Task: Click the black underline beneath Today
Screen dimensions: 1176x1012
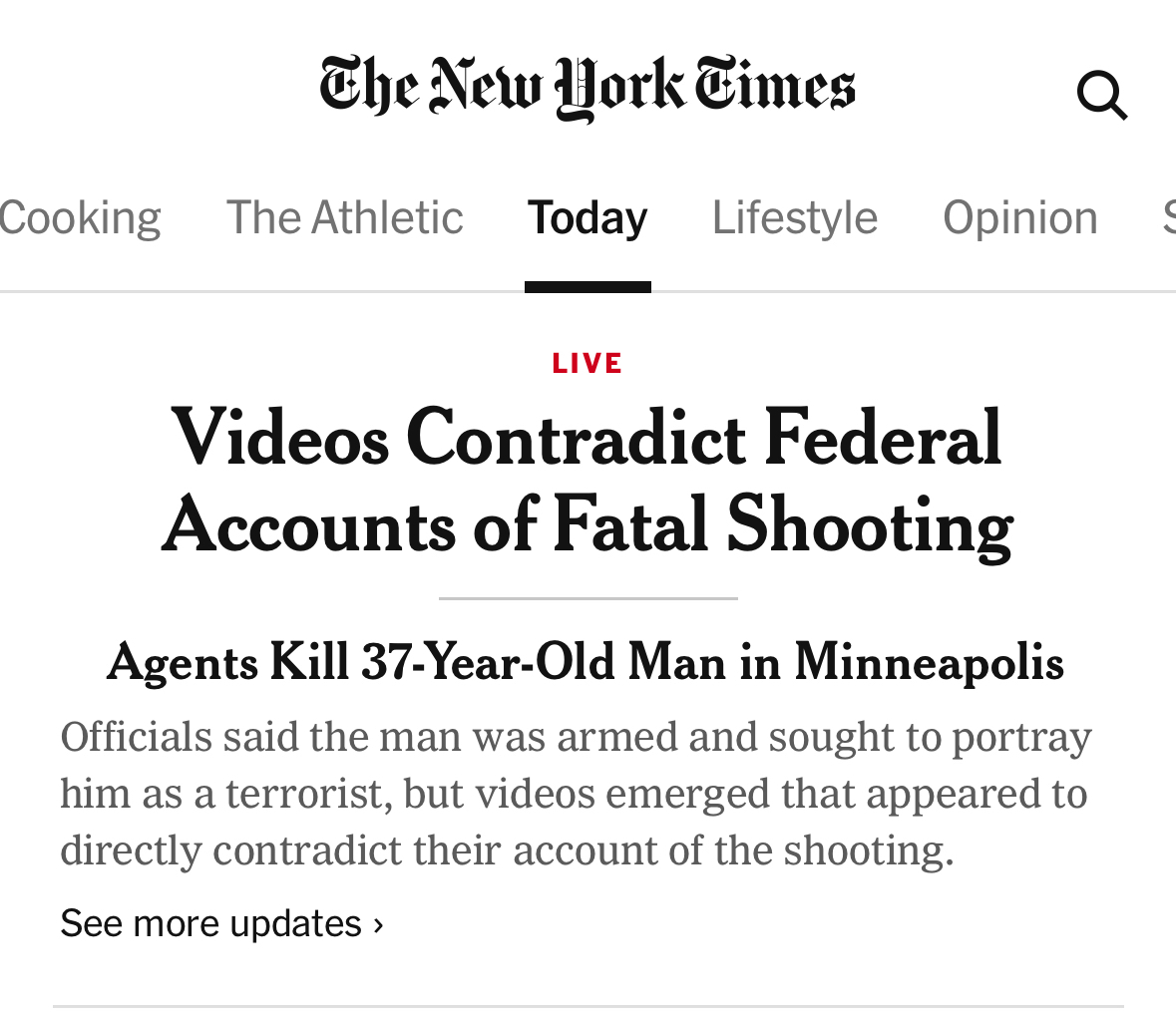Action: click(588, 287)
